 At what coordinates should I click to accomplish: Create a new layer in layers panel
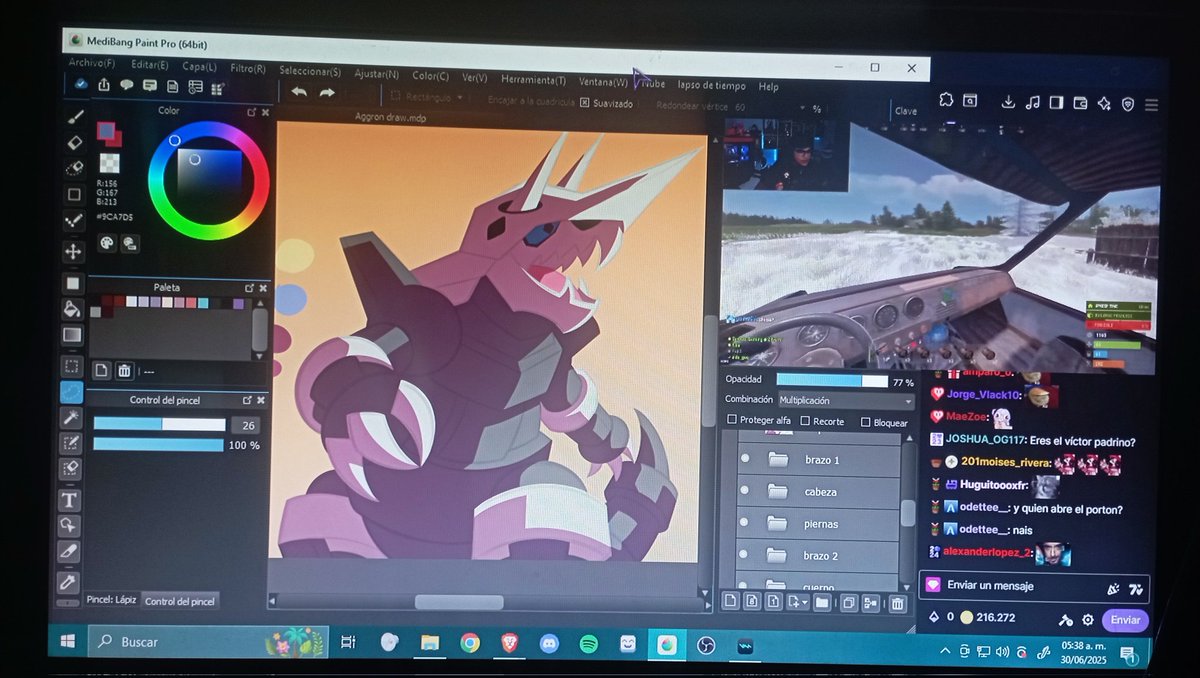730,602
